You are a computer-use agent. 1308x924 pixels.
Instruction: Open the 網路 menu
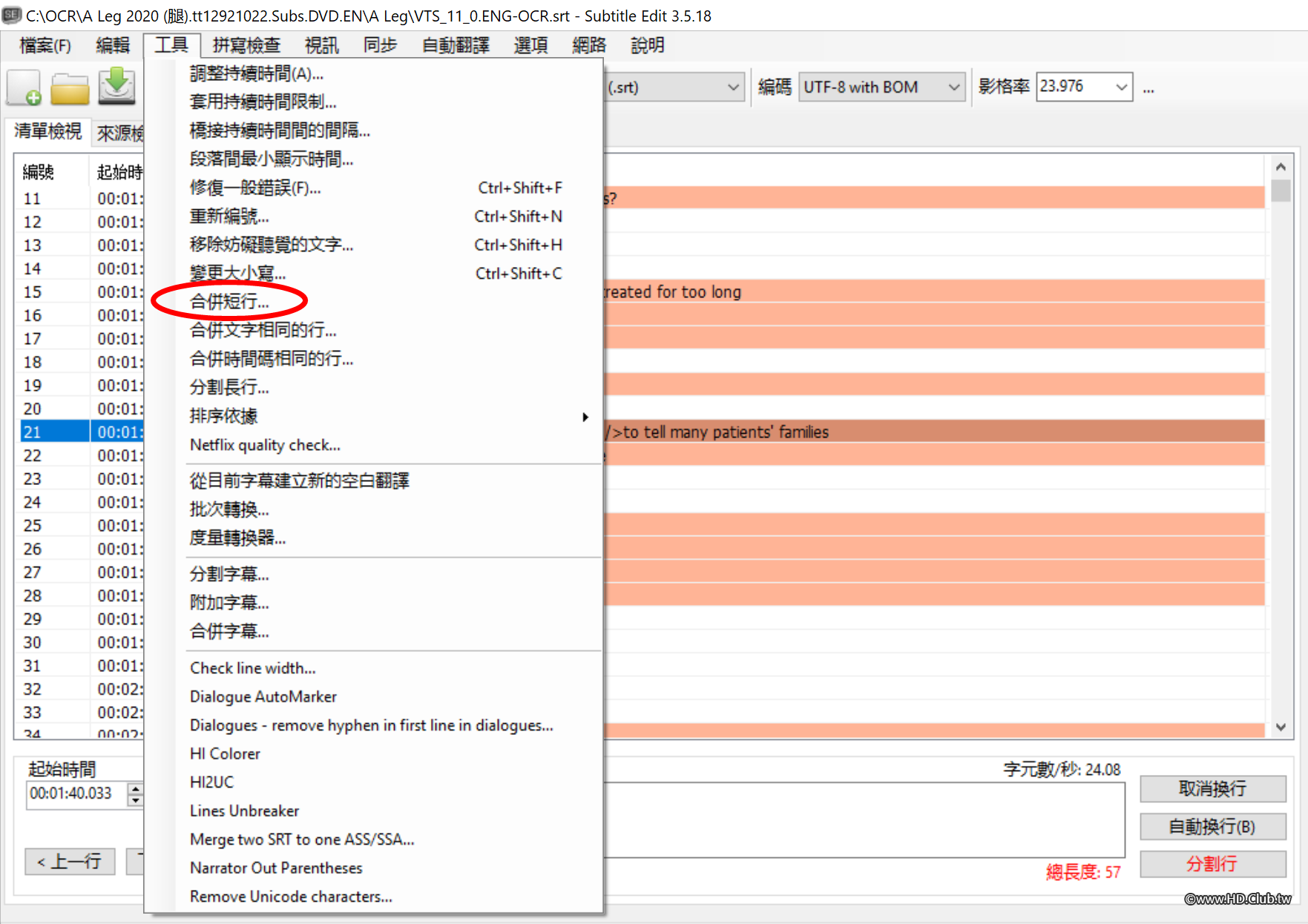[x=590, y=45]
